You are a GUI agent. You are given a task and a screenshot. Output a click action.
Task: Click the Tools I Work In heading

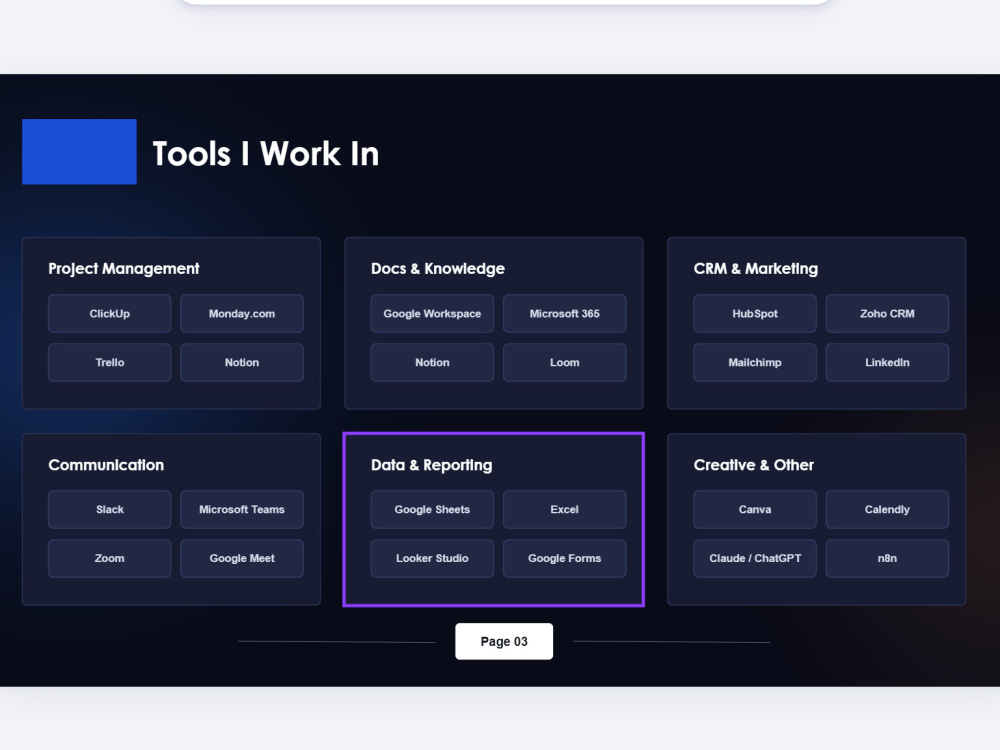[x=265, y=154]
